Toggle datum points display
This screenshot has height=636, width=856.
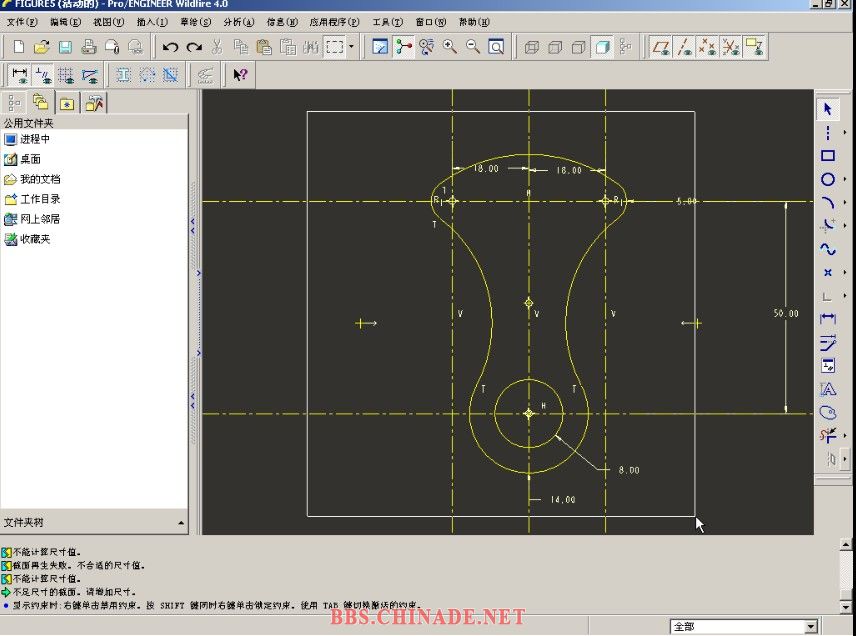click(x=708, y=47)
